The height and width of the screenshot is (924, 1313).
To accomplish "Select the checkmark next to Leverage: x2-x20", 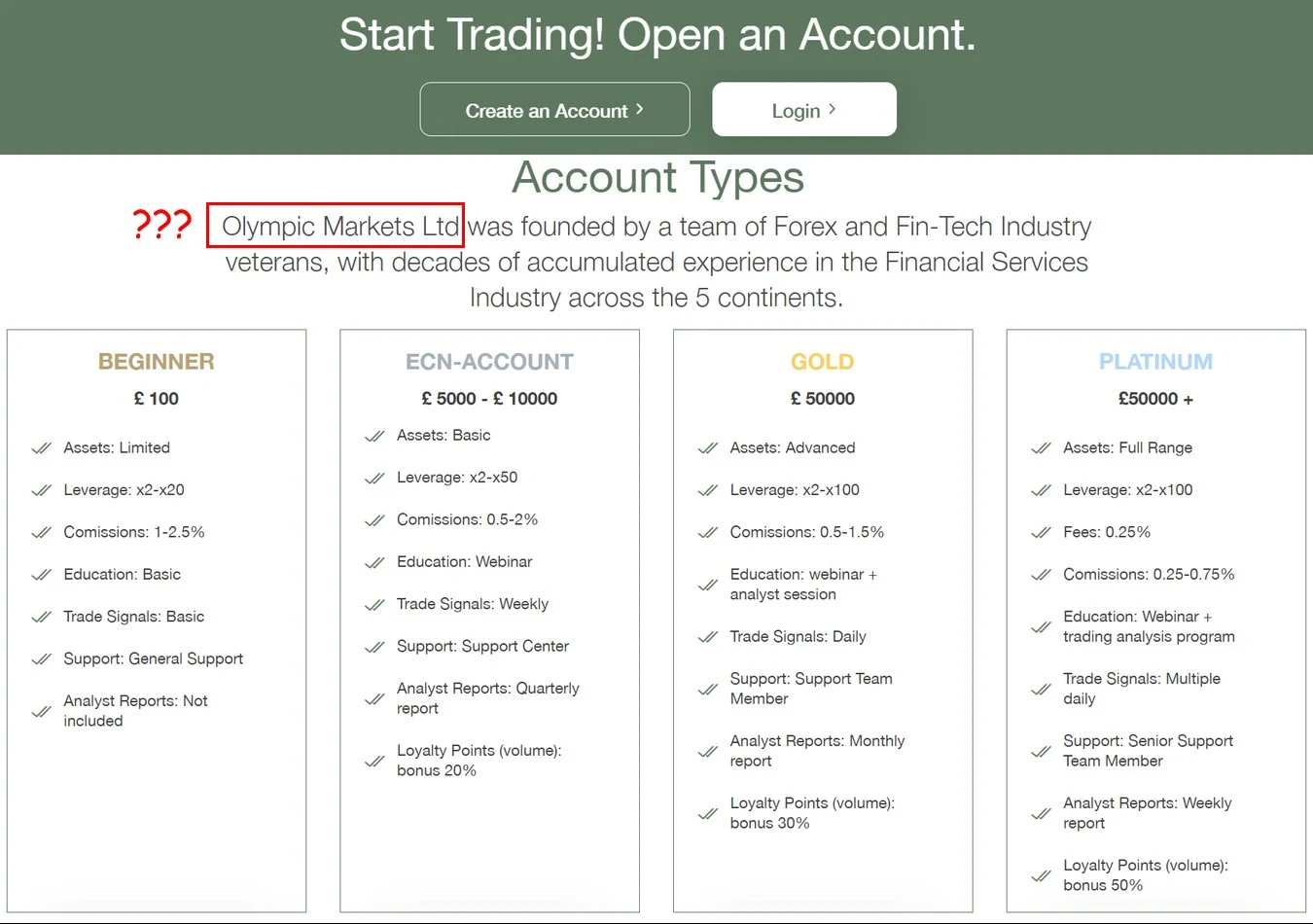I will click(x=41, y=490).
